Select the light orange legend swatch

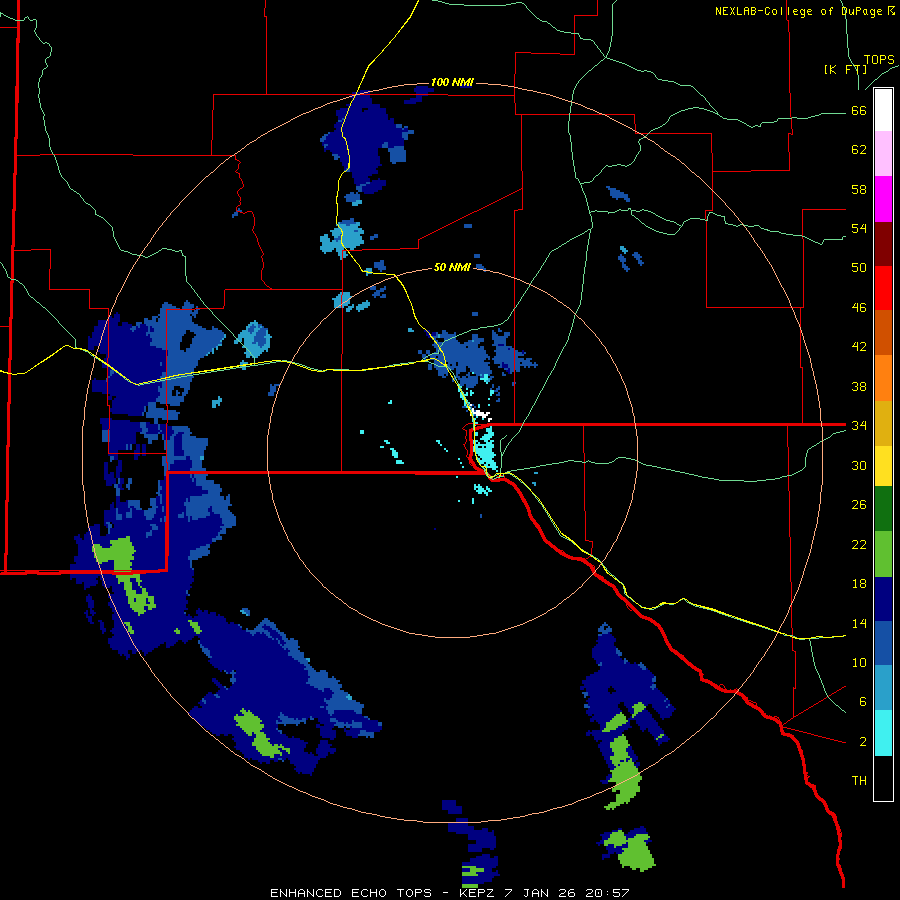point(883,378)
